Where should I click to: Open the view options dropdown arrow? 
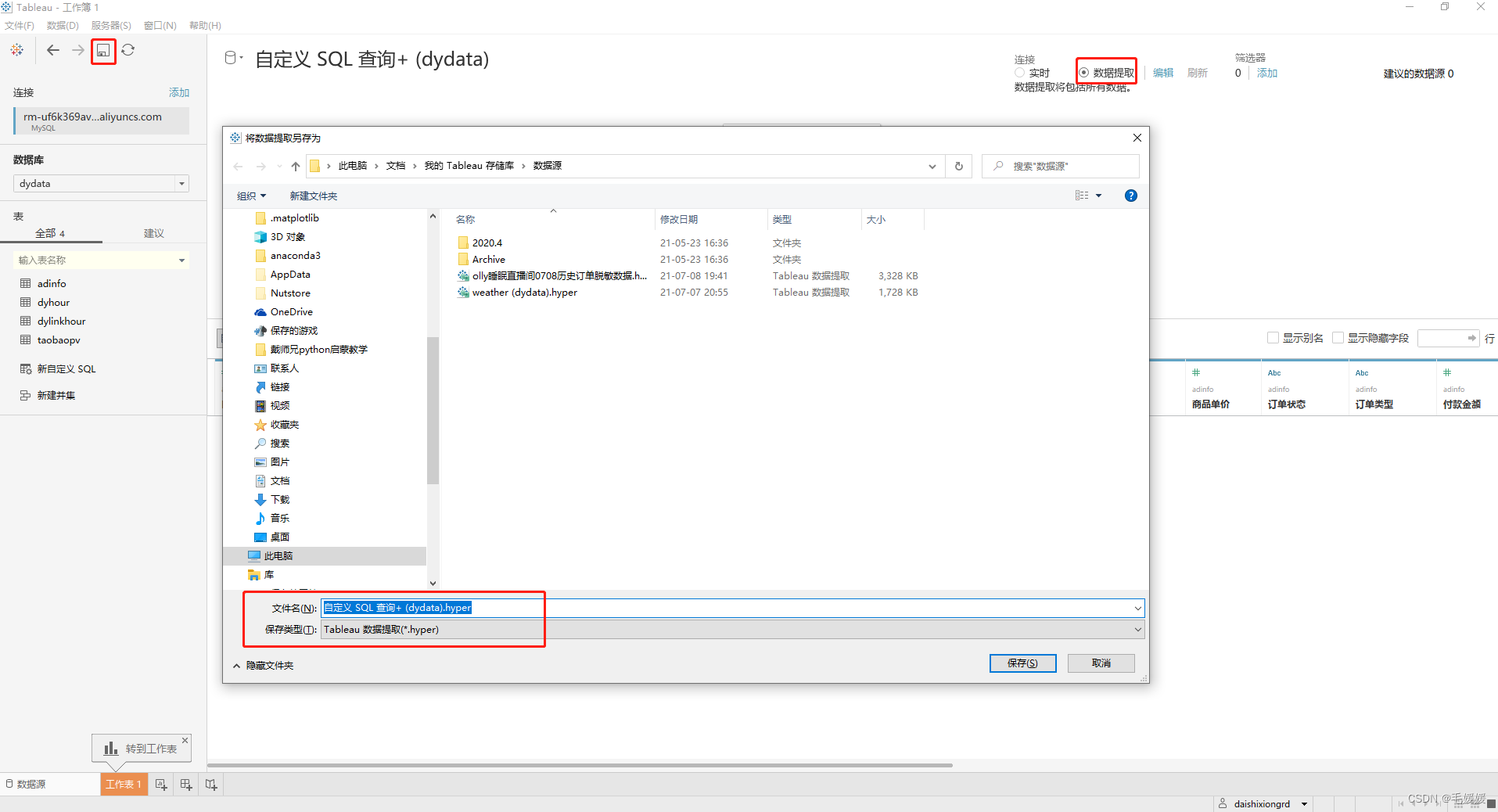[x=1098, y=196]
